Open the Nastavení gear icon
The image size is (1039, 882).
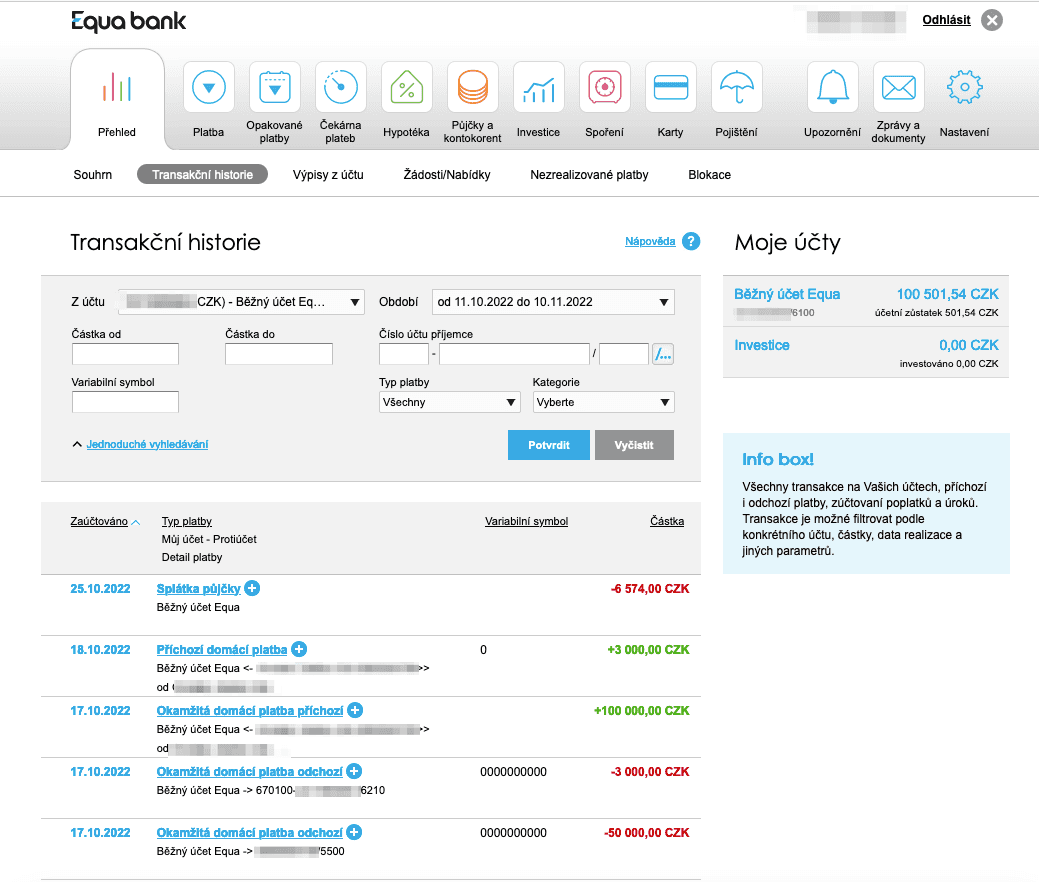(964, 87)
